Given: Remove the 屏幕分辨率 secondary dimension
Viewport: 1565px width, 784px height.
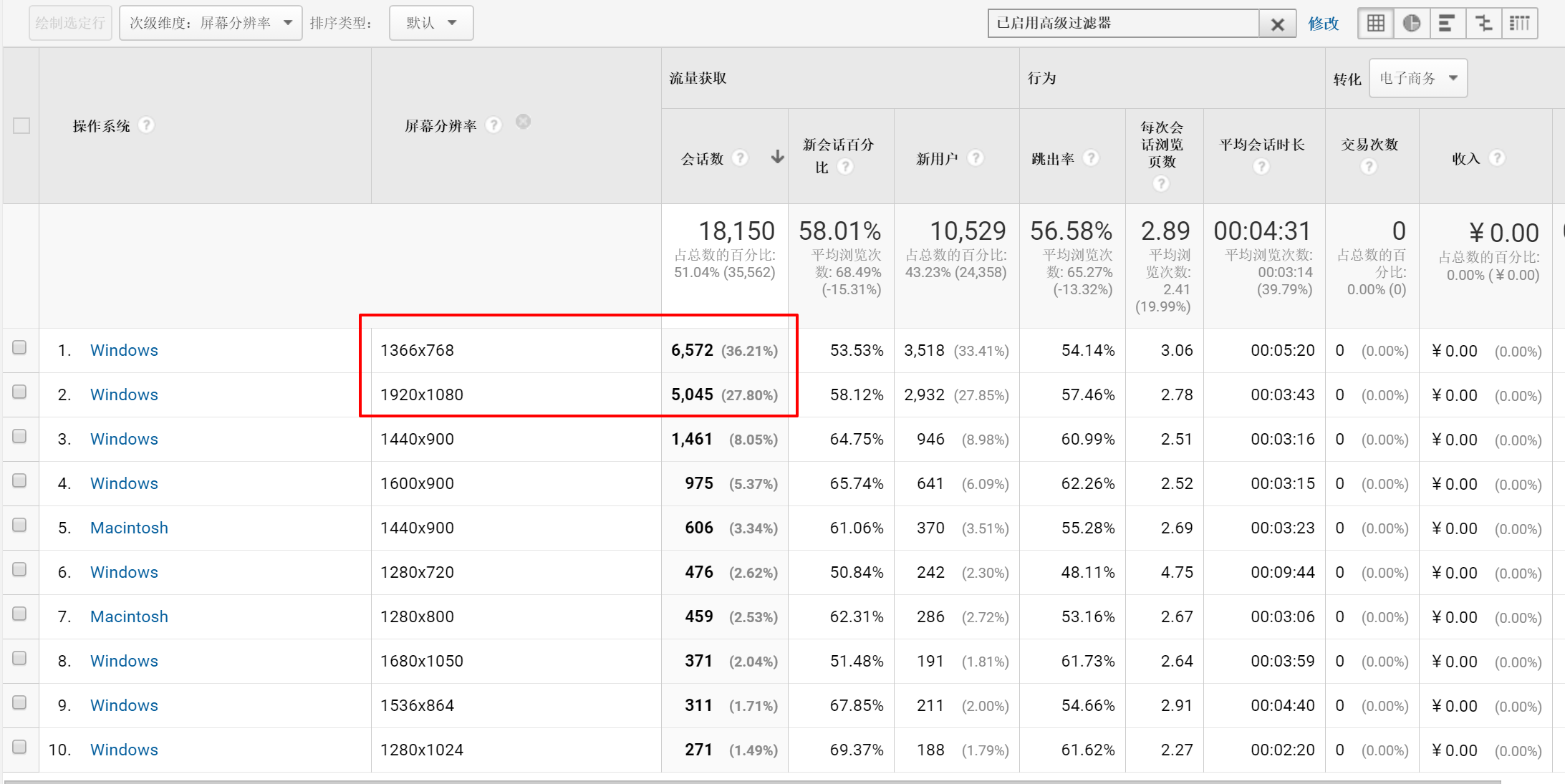Looking at the screenshot, I should pyautogui.click(x=524, y=122).
